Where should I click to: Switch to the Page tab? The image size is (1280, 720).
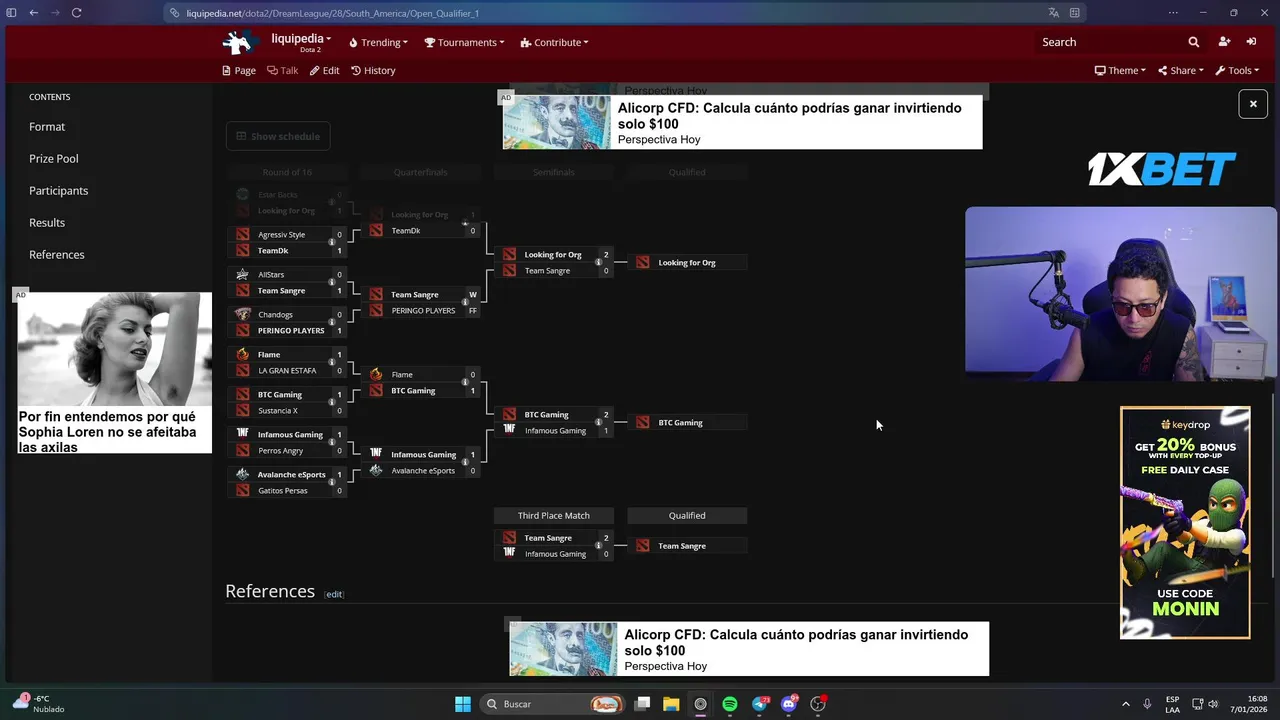click(x=239, y=70)
